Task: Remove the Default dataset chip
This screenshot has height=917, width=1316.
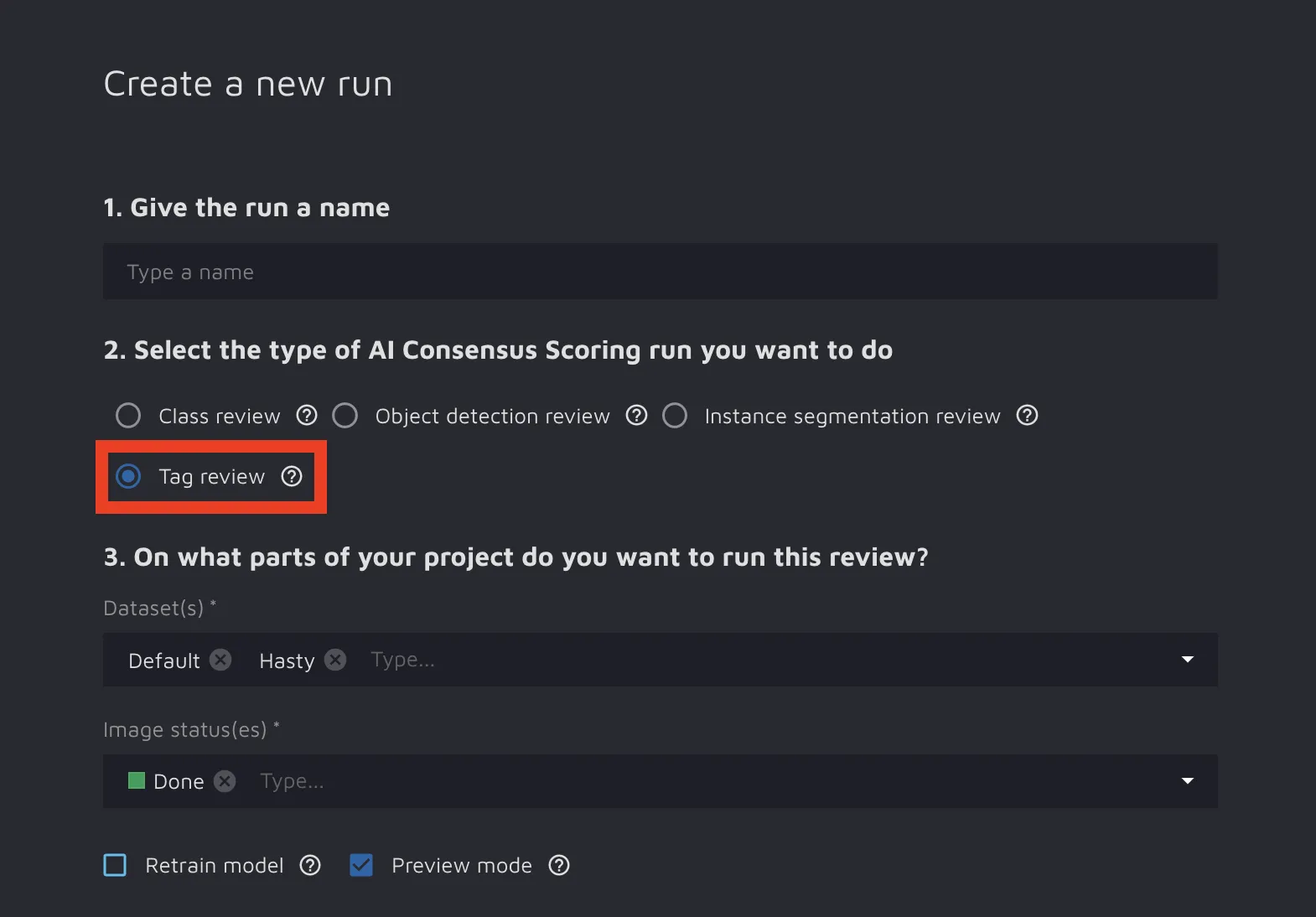Action: tap(220, 661)
